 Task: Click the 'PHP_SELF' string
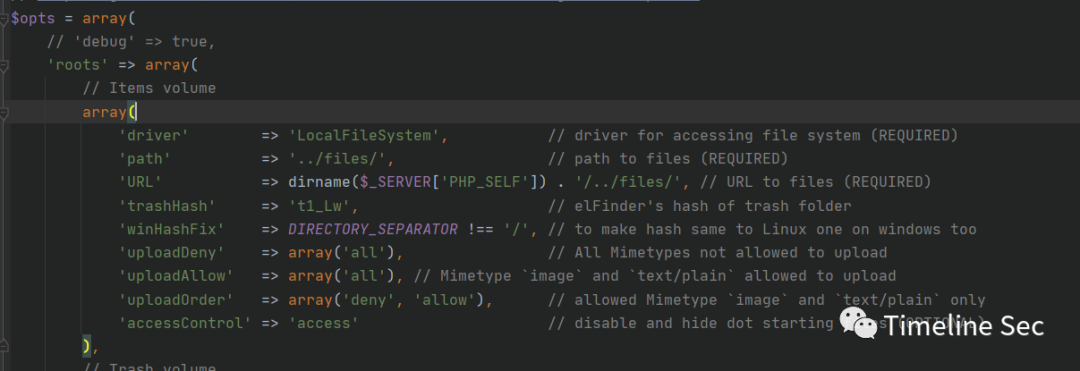point(484,182)
